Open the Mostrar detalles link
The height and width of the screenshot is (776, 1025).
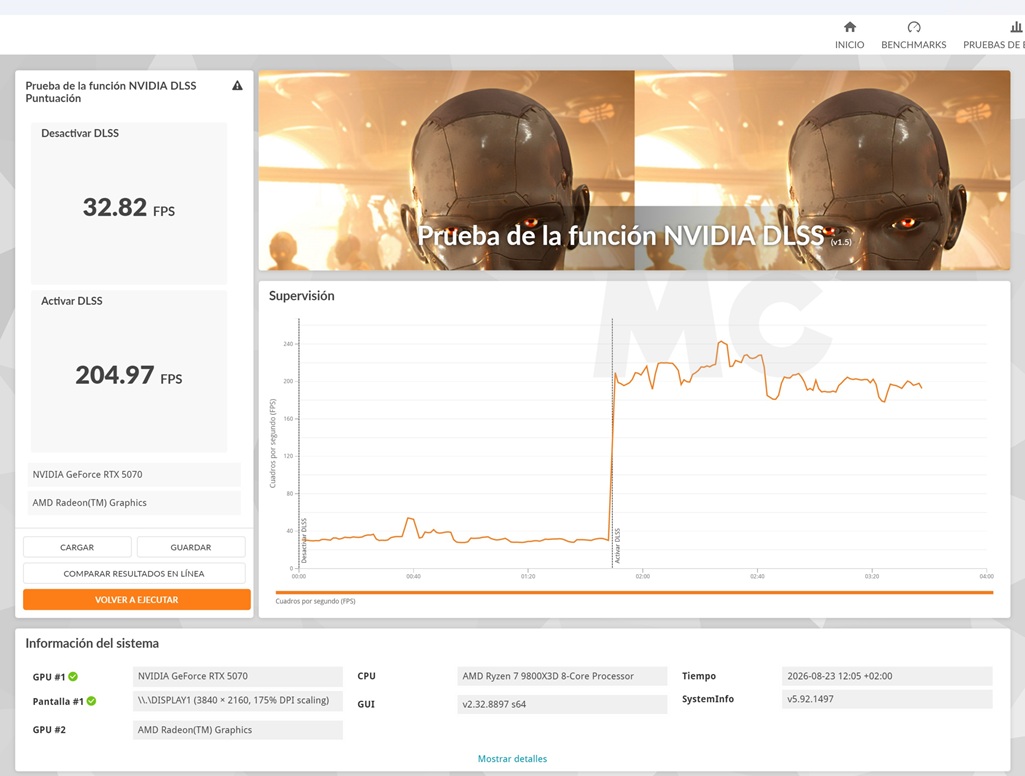click(512, 759)
